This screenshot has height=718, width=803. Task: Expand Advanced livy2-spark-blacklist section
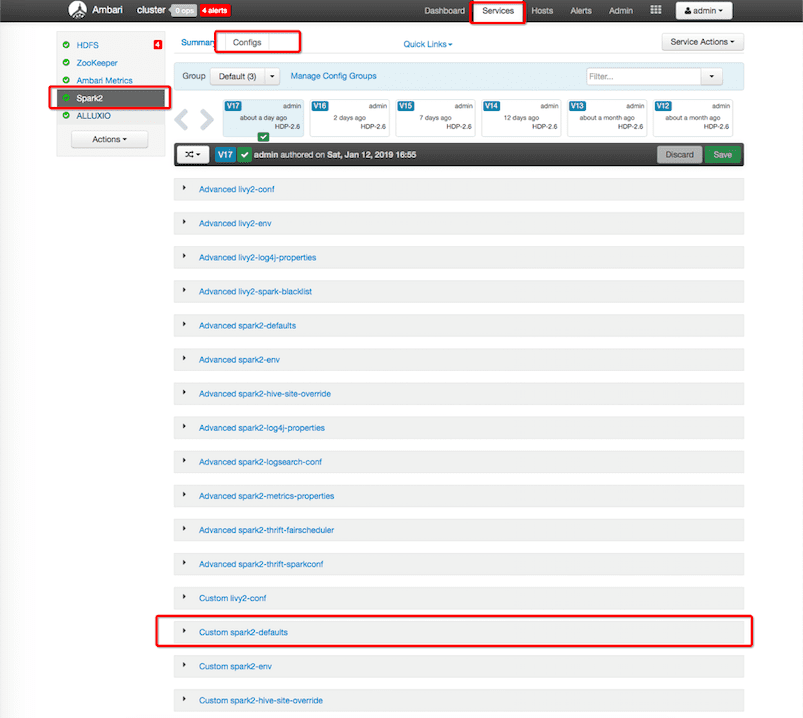pos(458,291)
